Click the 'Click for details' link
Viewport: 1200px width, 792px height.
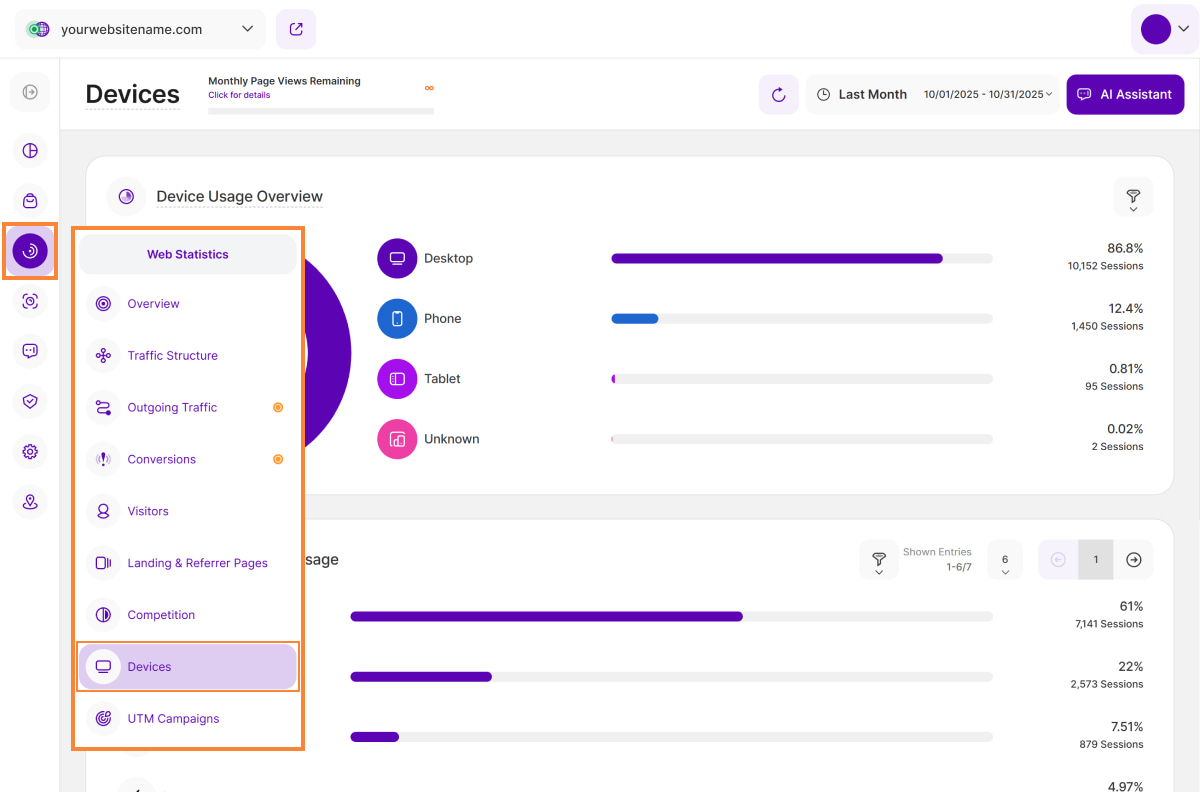coord(238,96)
